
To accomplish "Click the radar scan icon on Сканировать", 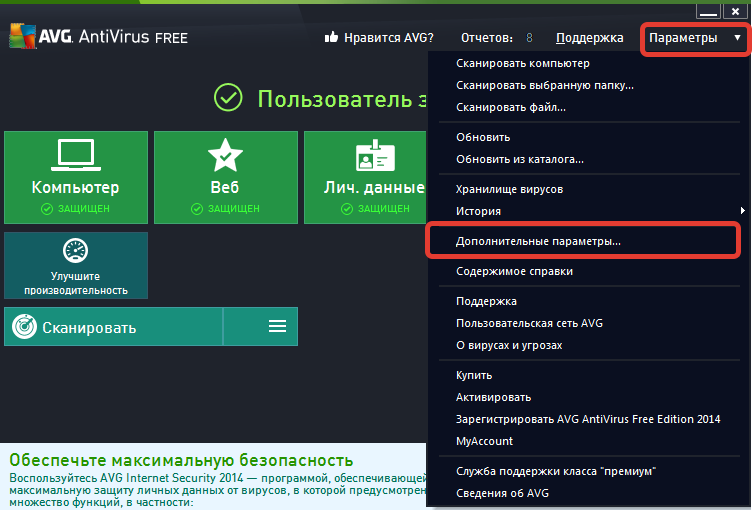I will 25,327.
